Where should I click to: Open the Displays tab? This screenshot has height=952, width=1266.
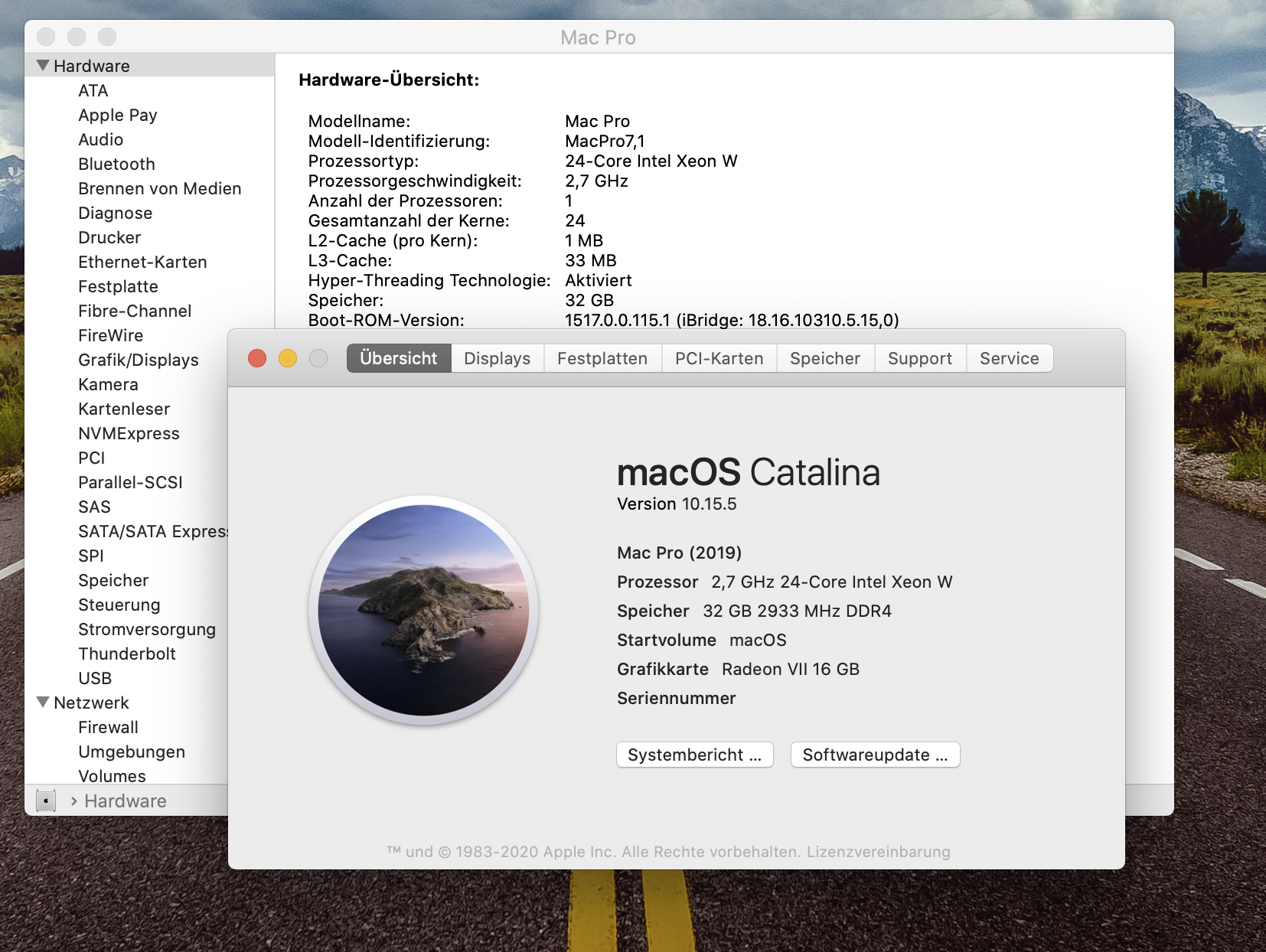click(498, 358)
